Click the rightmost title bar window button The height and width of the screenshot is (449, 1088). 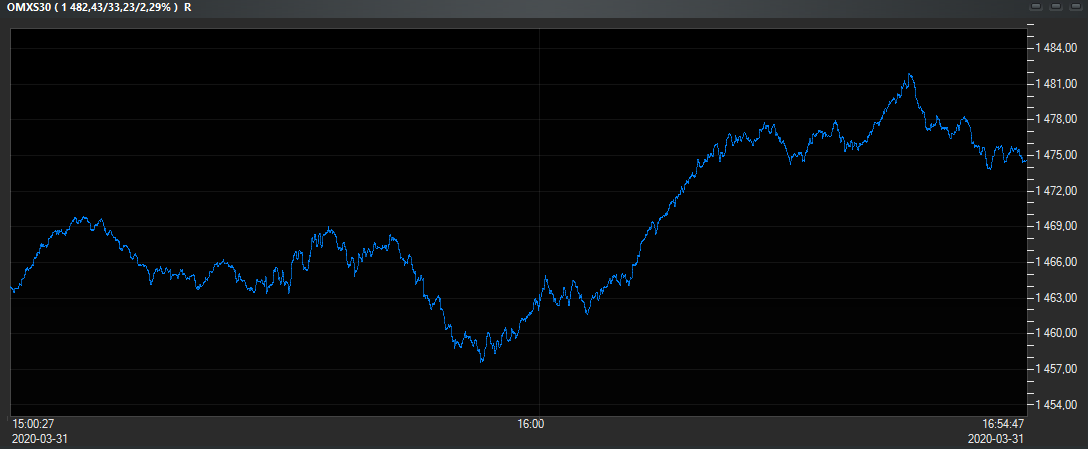point(1074,7)
